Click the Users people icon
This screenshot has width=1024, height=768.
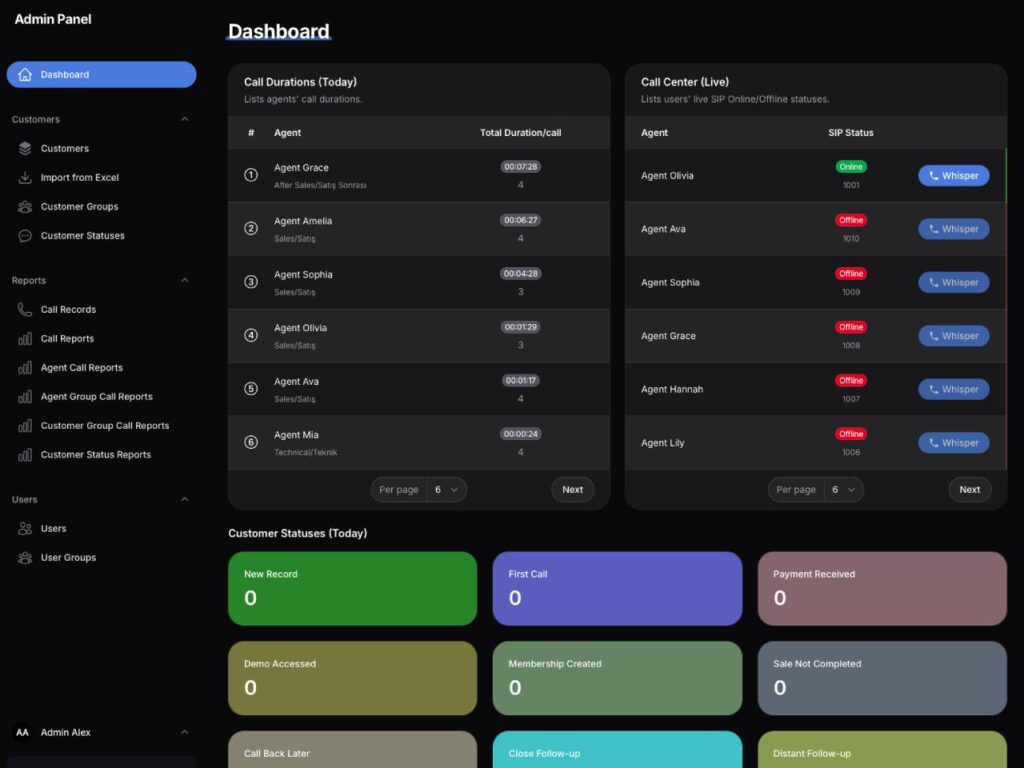25,528
